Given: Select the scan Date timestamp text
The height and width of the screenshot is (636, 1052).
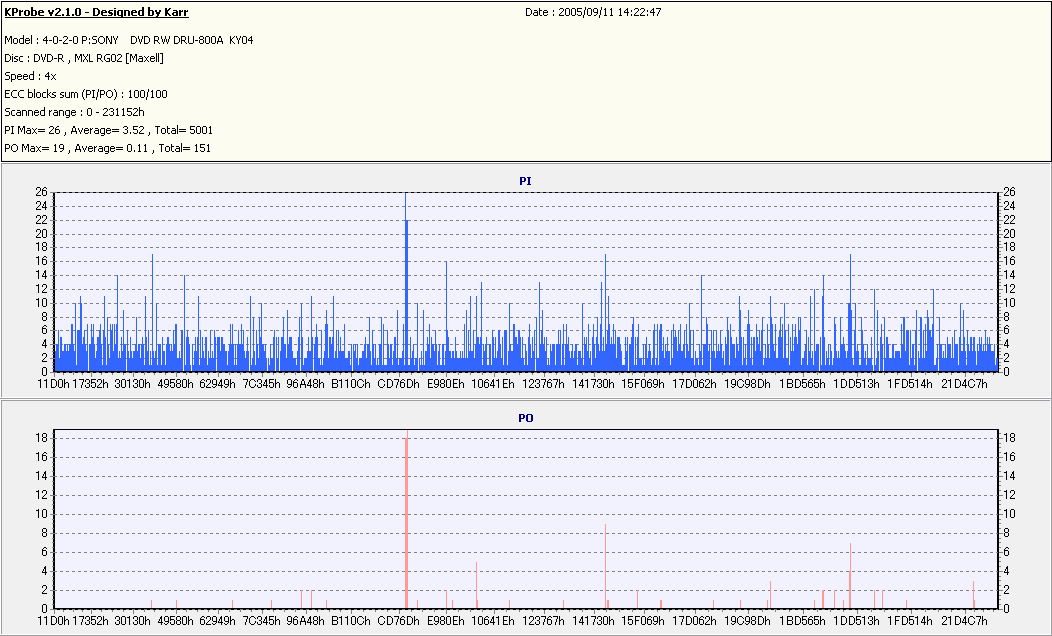Looking at the screenshot, I should click(x=593, y=12).
